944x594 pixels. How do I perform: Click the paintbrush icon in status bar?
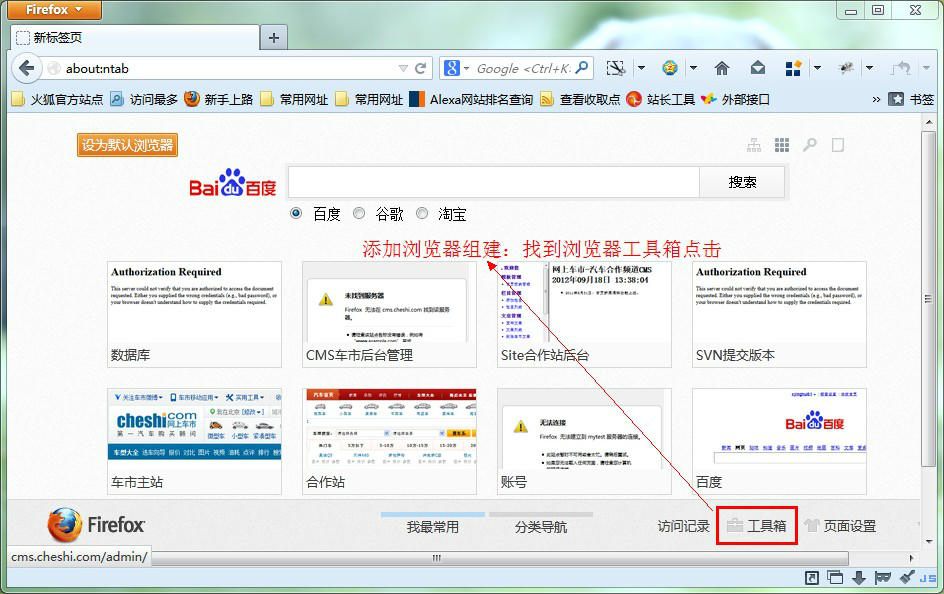[x=907, y=577]
